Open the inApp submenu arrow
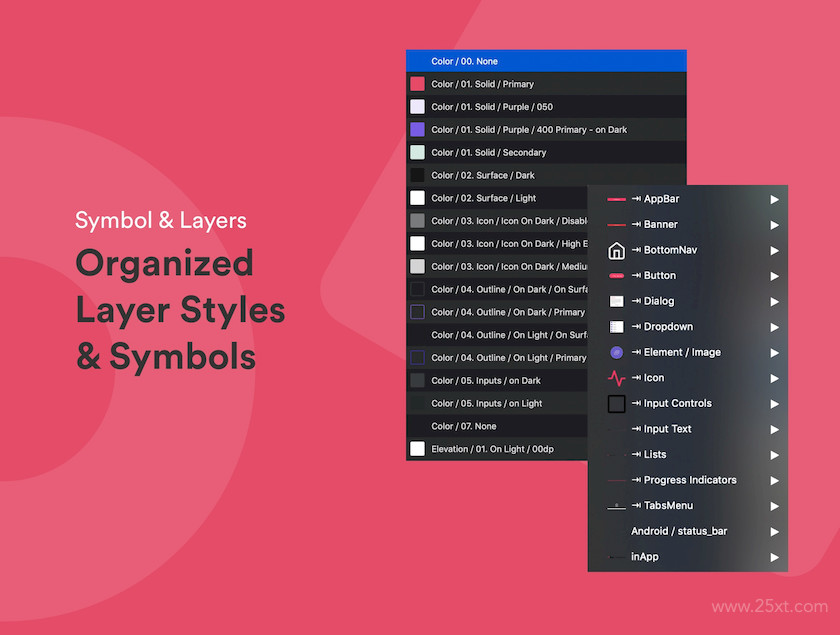Screen dimensions: 840x635 pyautogui.click(x=774, y=557)
